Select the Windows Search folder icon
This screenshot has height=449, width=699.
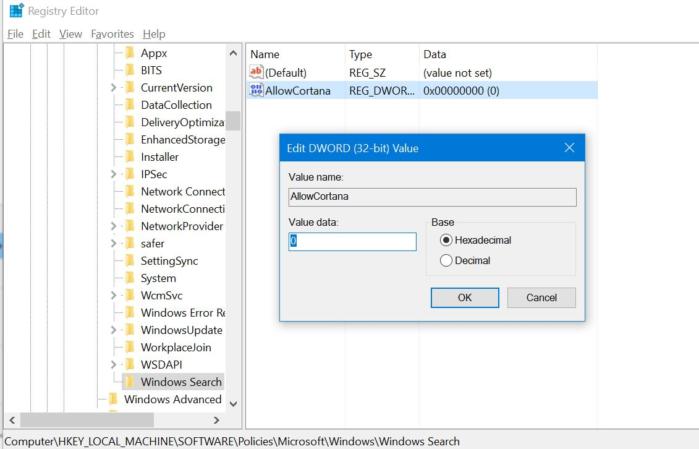(x=129, y=382)
